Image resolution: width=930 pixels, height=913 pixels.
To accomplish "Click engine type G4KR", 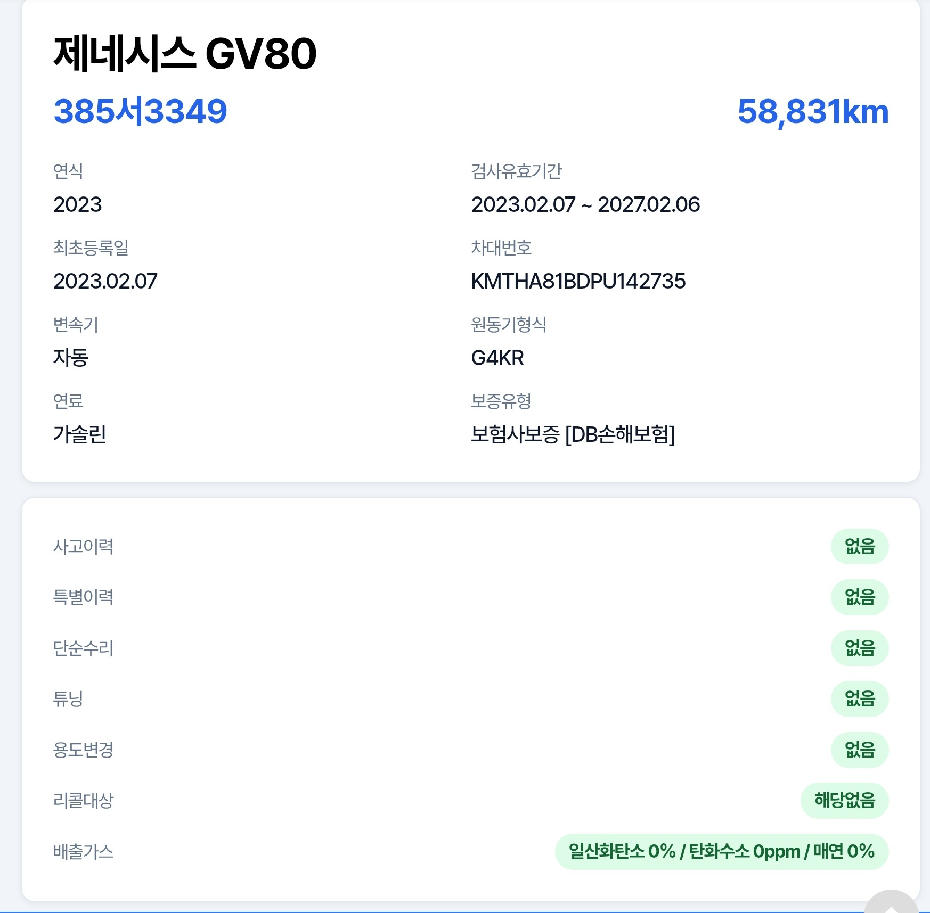I will pyautogui.click(x=498, y=358).
